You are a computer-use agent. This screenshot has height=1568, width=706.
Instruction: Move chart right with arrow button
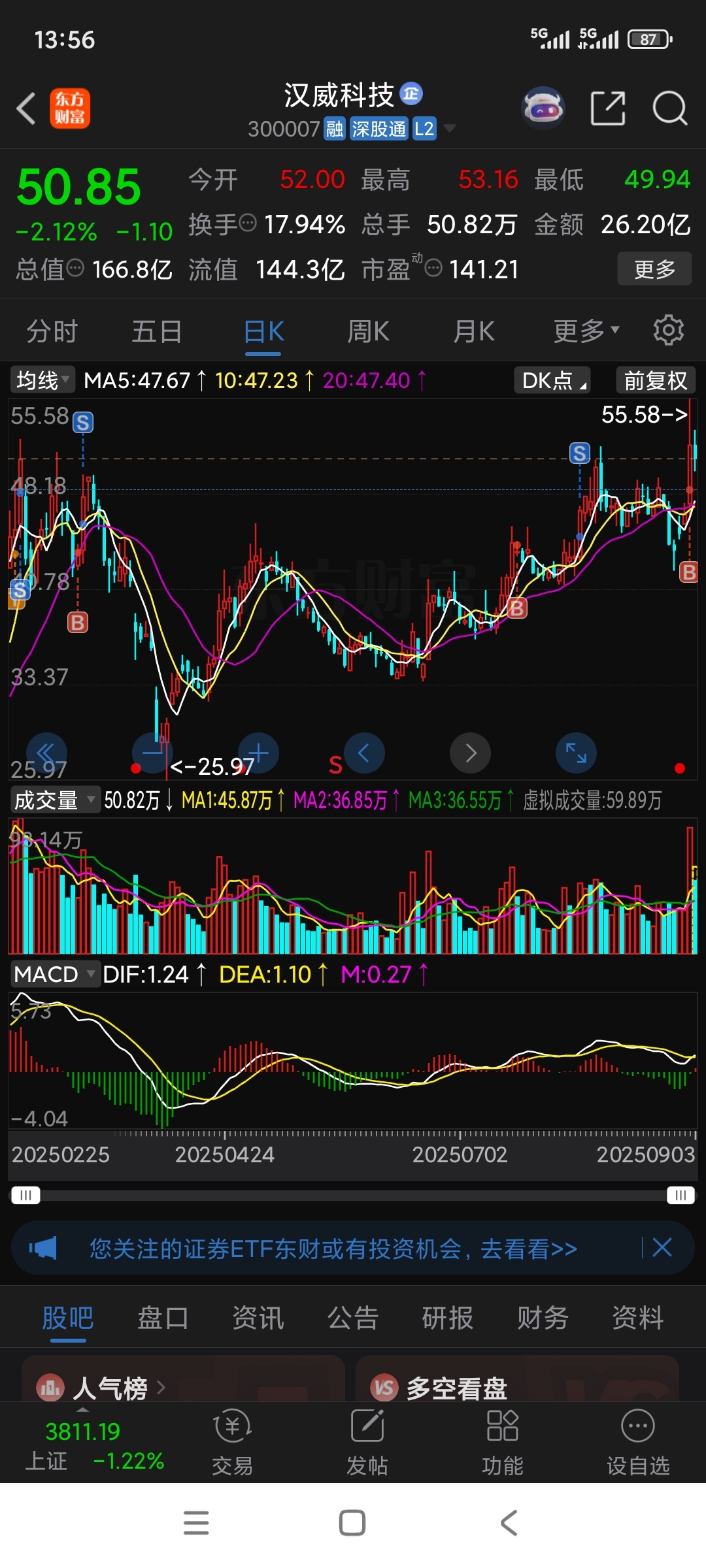[470, 753]
